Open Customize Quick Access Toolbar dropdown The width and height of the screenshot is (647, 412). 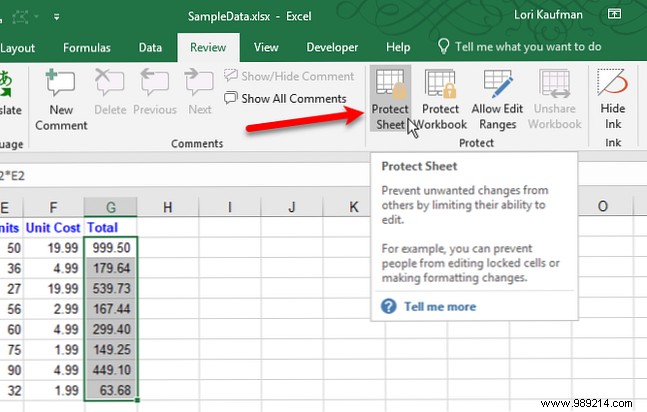[57, 17]
